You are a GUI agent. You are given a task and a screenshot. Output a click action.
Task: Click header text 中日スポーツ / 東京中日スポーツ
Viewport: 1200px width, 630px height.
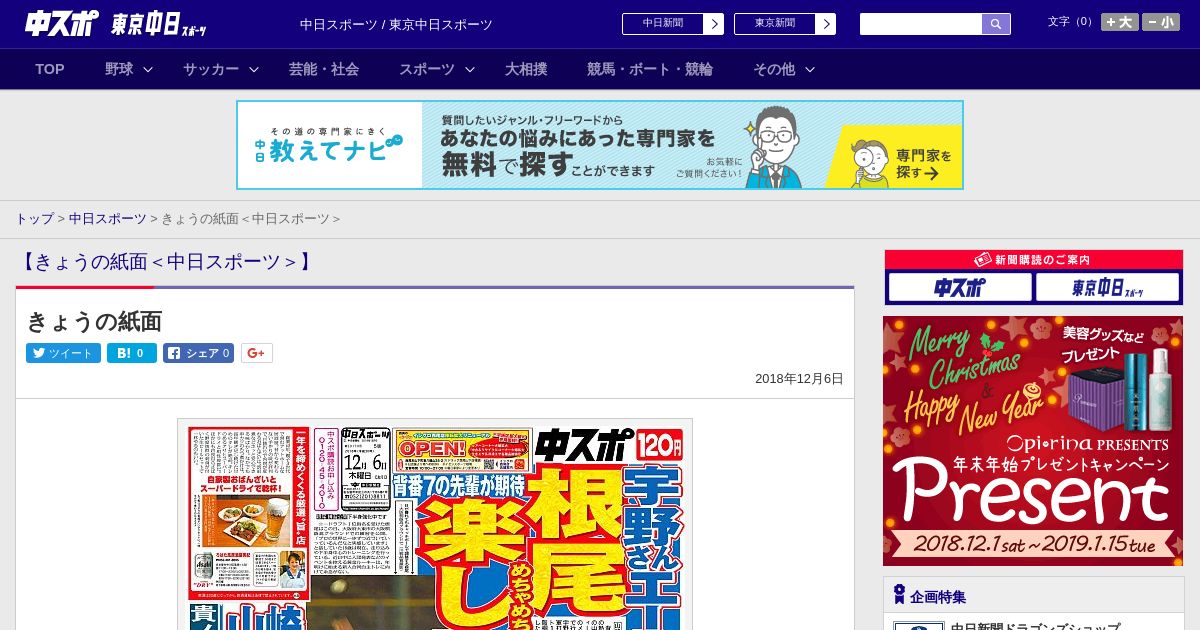[396, 25]
